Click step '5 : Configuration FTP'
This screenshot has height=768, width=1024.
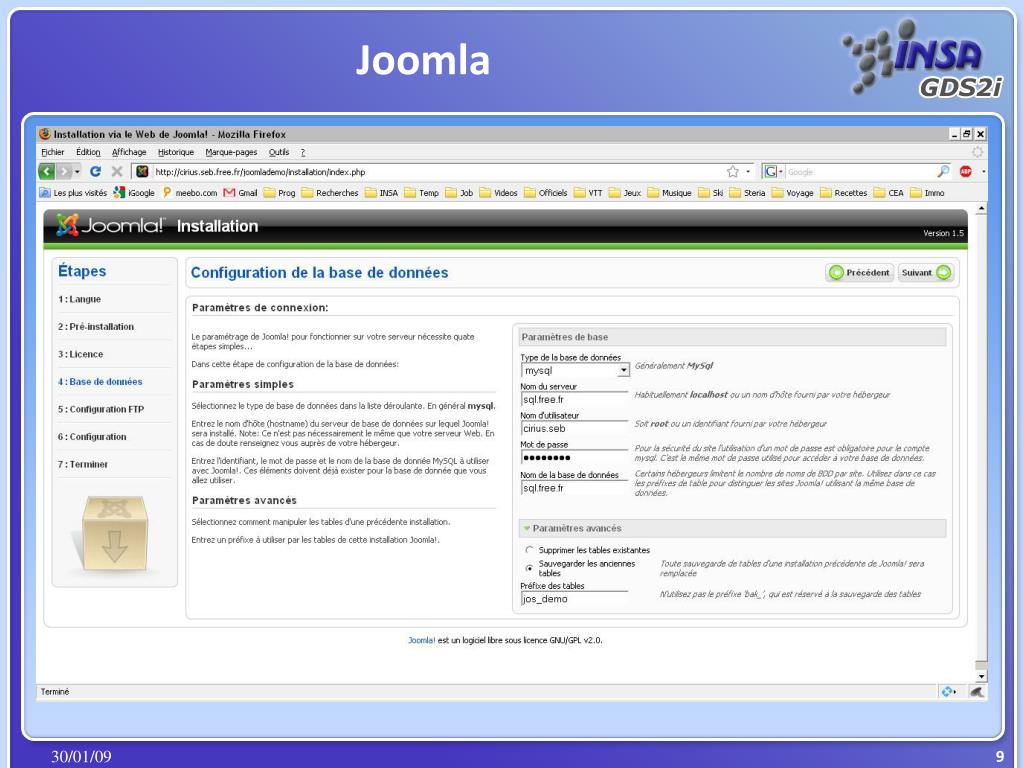[x=101, y=409]
